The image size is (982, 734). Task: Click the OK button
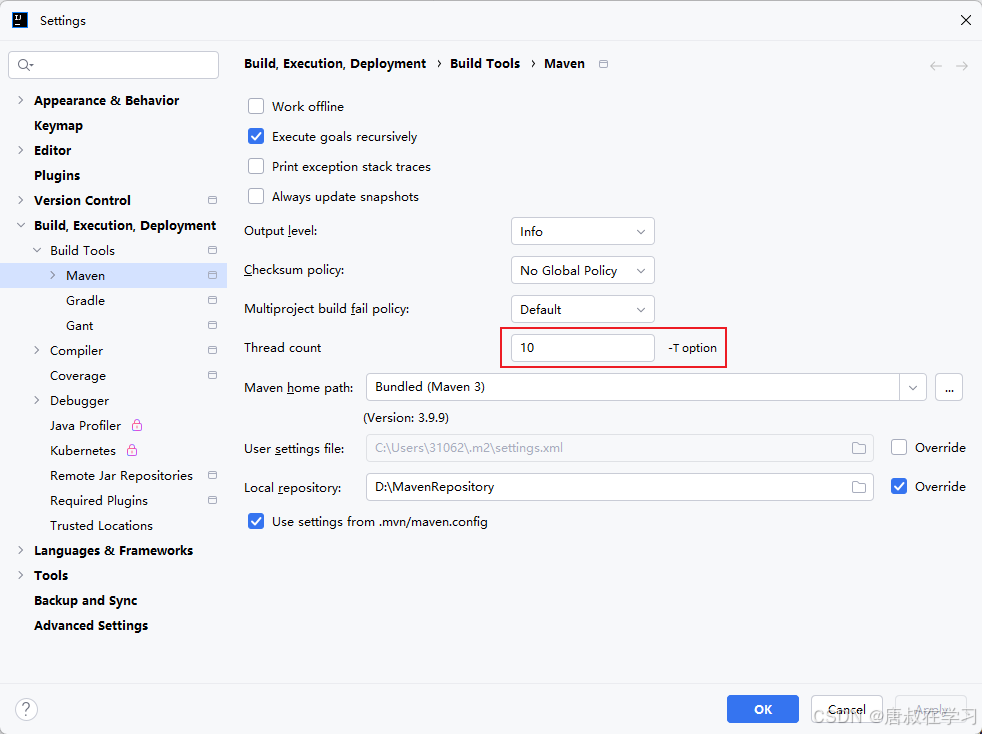pos(763,709)
